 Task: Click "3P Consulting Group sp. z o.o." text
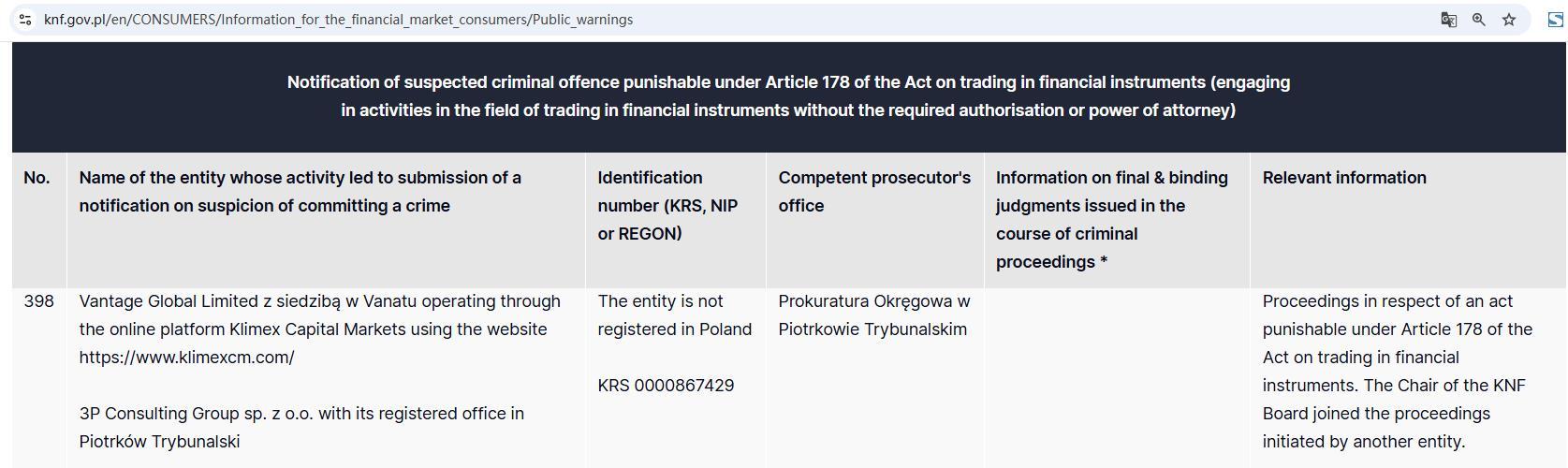pyautogui.click(x=198, y=414)
